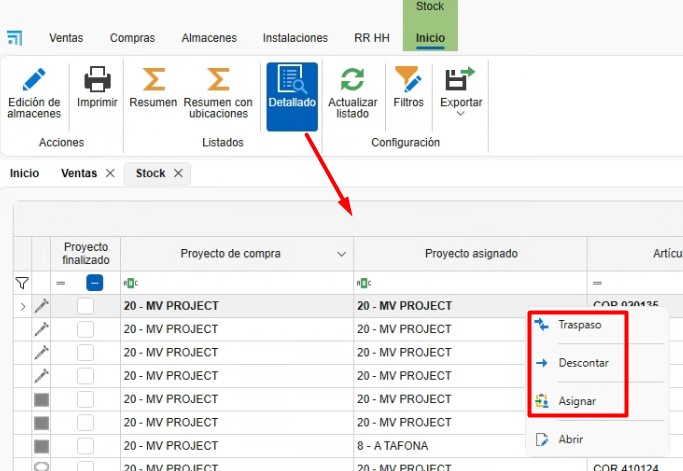Close the Ventas document tab
Viewport: 683px width, 471px height.
(110, 173)
